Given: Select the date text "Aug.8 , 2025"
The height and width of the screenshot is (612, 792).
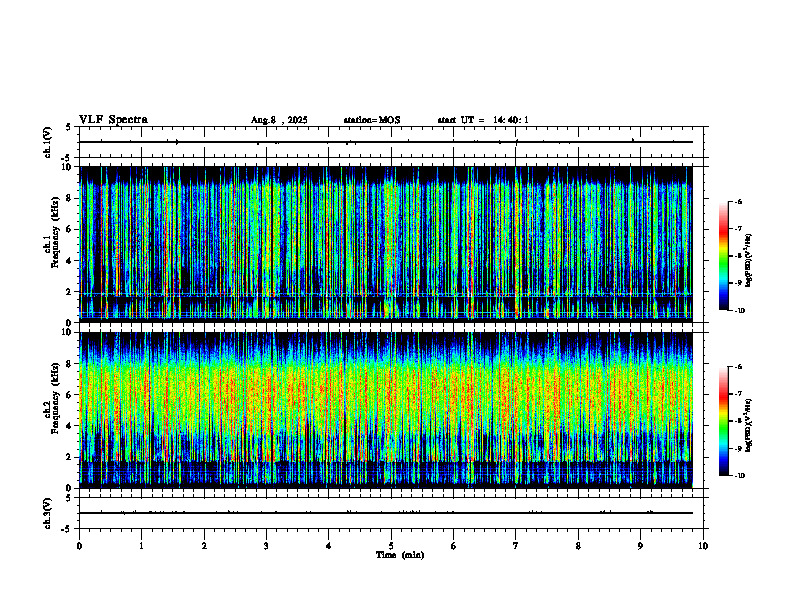Looking at the screenshot, I should click(279, 120).
